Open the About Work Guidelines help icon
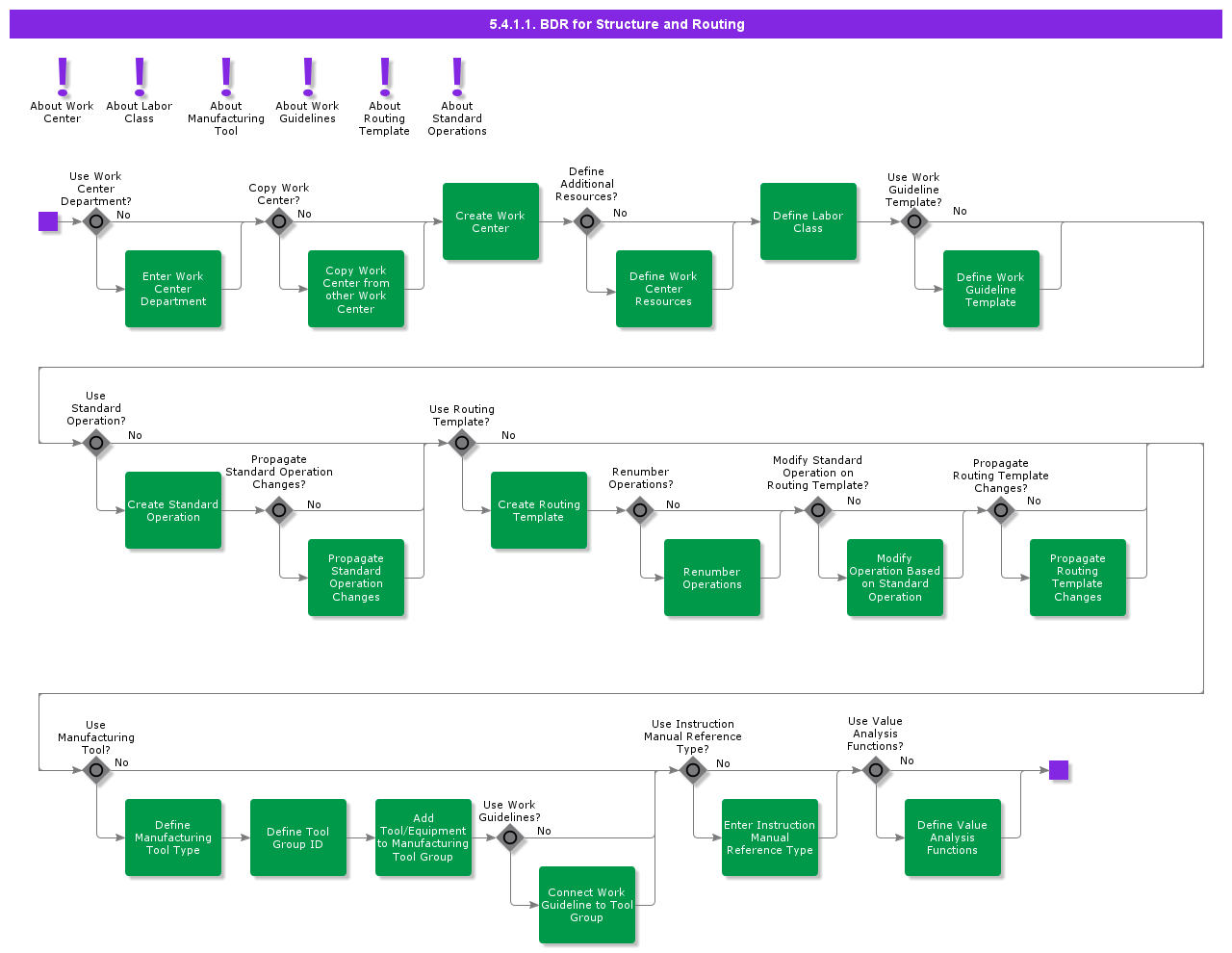Image resolution: width=1232 pixels, height=953 pixels. point(307,77)
